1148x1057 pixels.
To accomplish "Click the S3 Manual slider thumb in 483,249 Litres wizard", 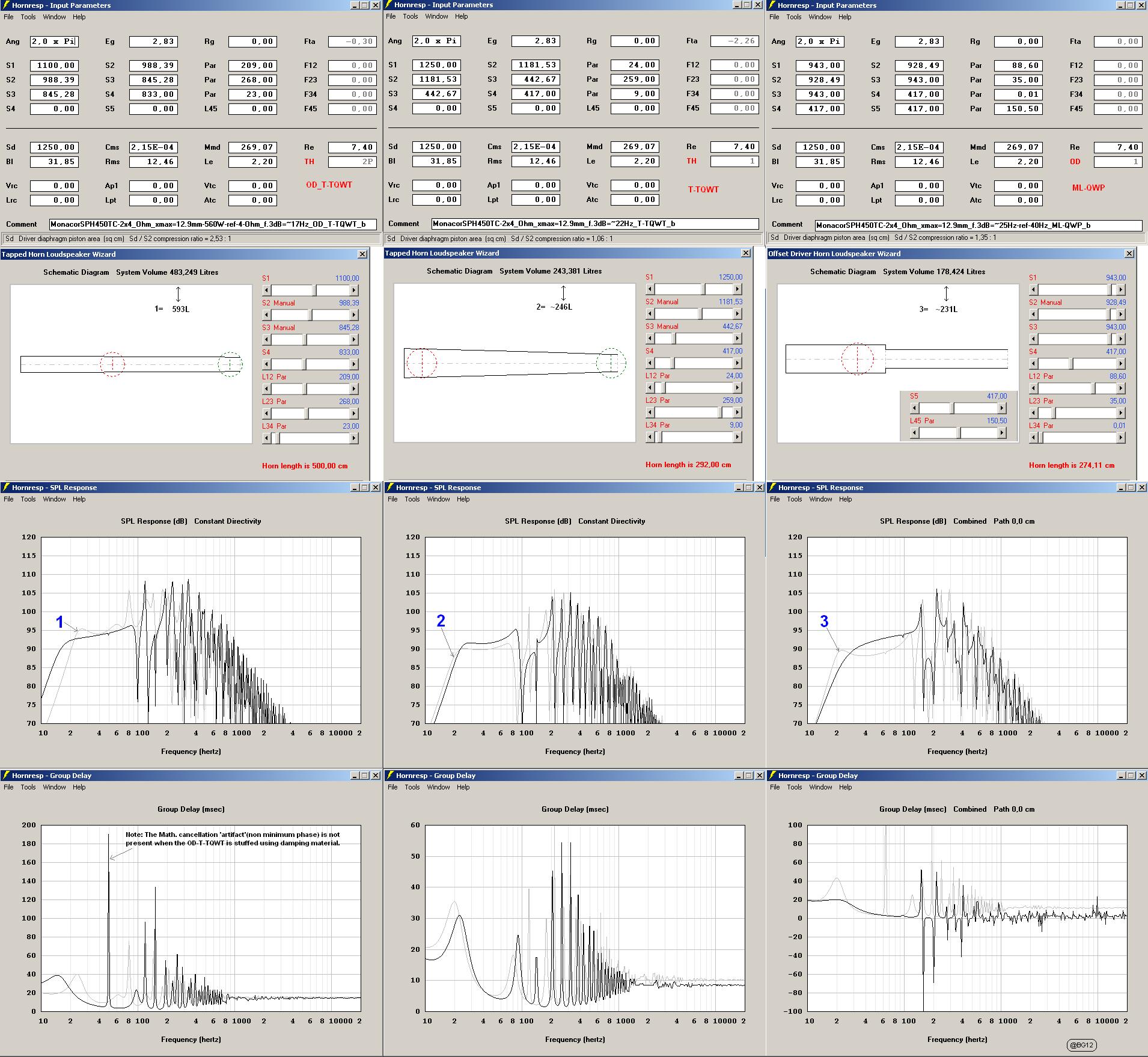I will 305,340.
